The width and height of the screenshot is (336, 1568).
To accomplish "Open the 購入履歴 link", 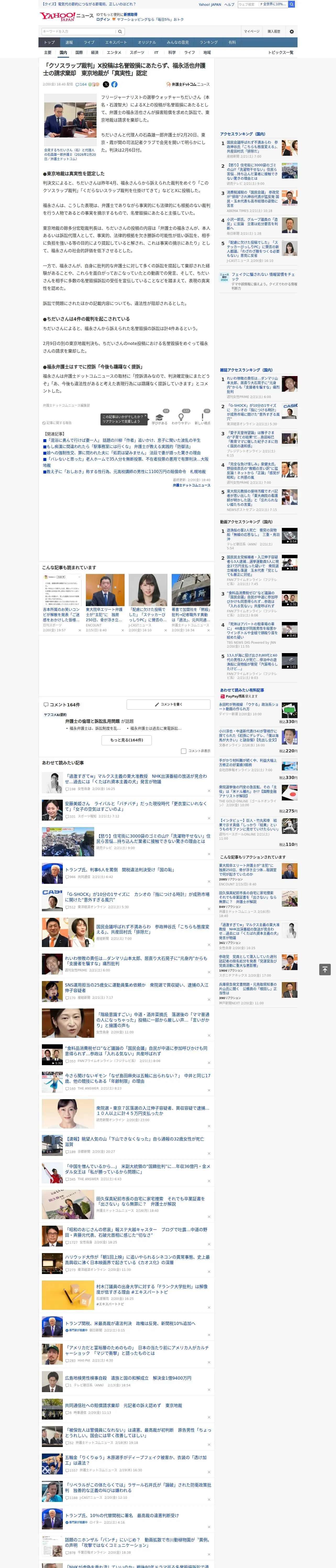I will 274,32.
